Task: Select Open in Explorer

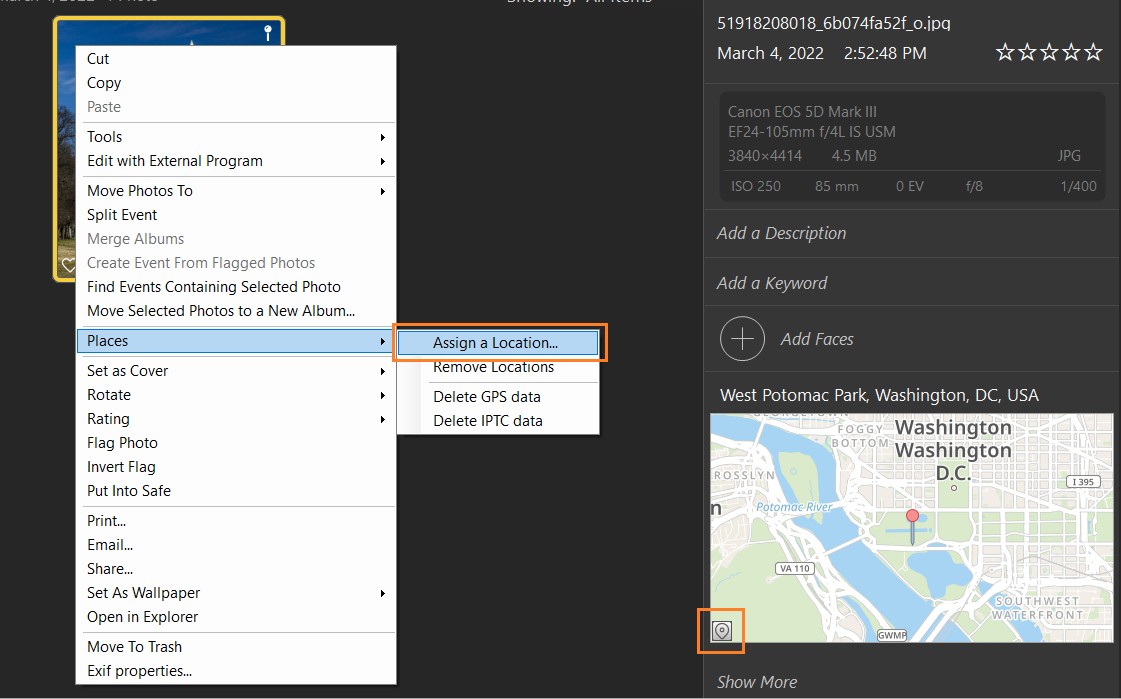Action: 236,617
